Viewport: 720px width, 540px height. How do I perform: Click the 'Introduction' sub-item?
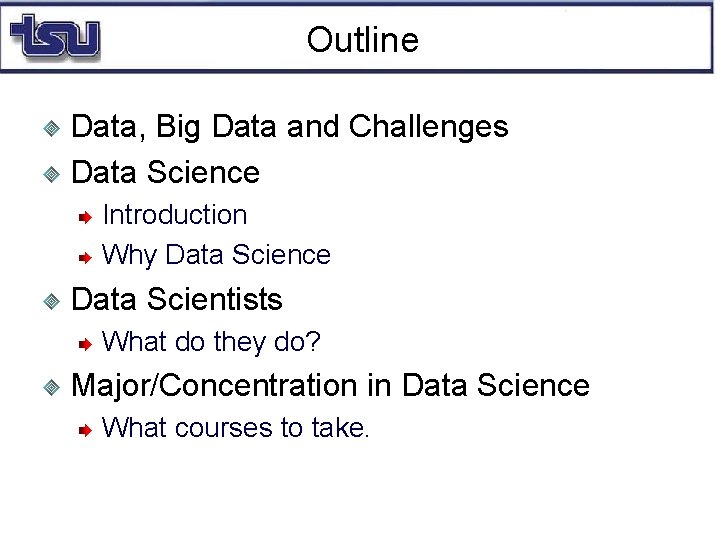[x=174, y=215]
